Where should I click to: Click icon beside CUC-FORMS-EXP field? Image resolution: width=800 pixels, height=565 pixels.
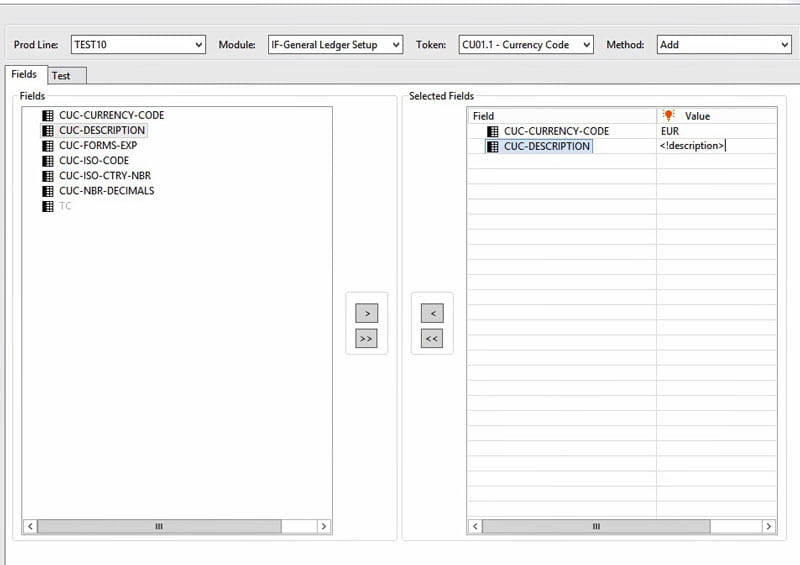point(47,146)
